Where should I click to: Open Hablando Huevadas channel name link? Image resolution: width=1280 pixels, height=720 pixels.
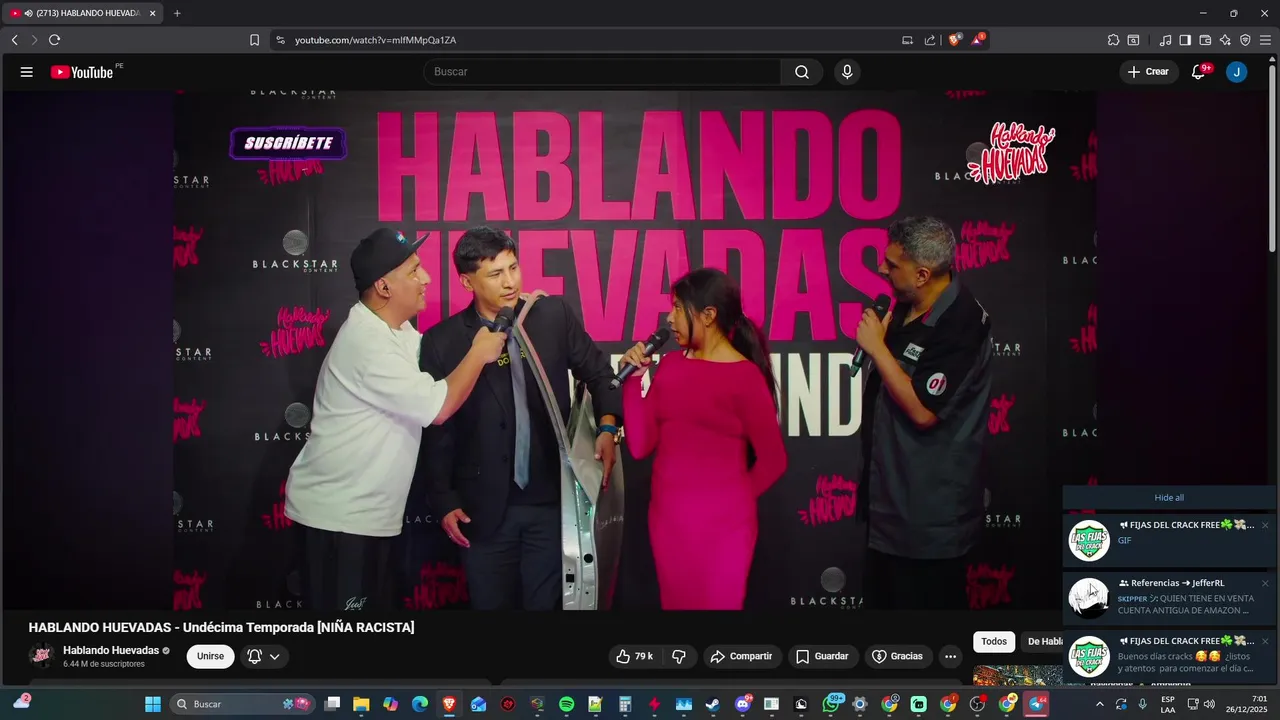tap(111, 650)
